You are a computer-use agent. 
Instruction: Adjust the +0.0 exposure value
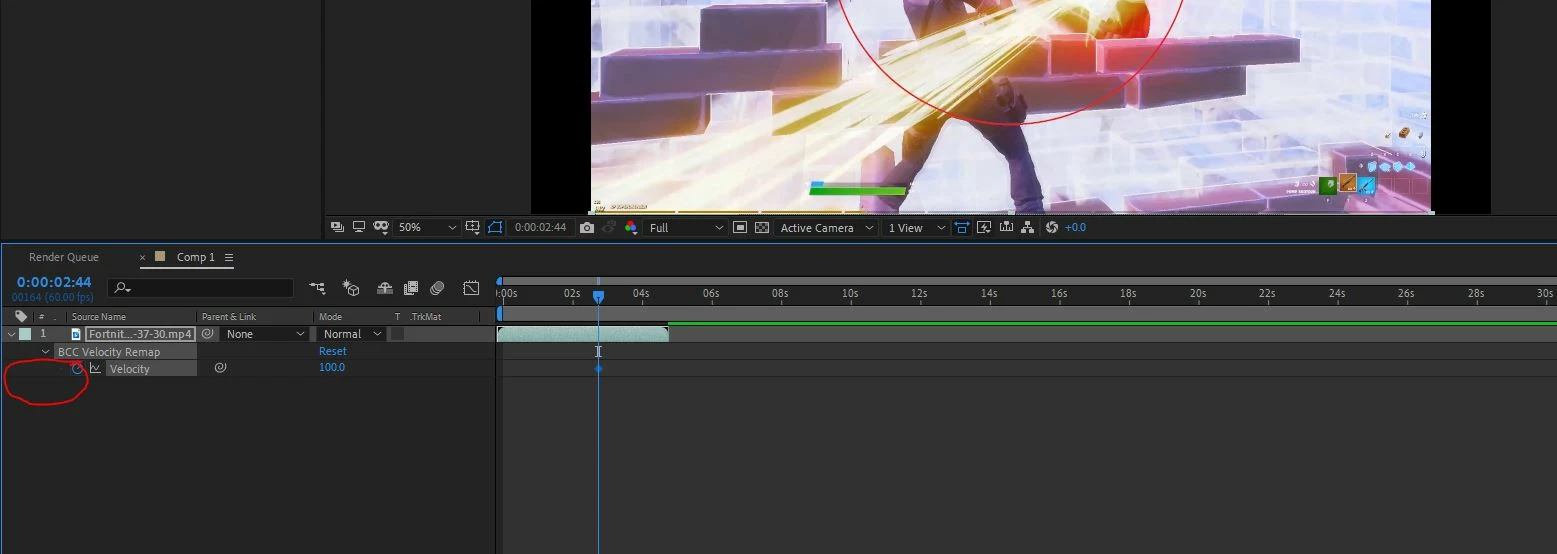pos(1075,228)
